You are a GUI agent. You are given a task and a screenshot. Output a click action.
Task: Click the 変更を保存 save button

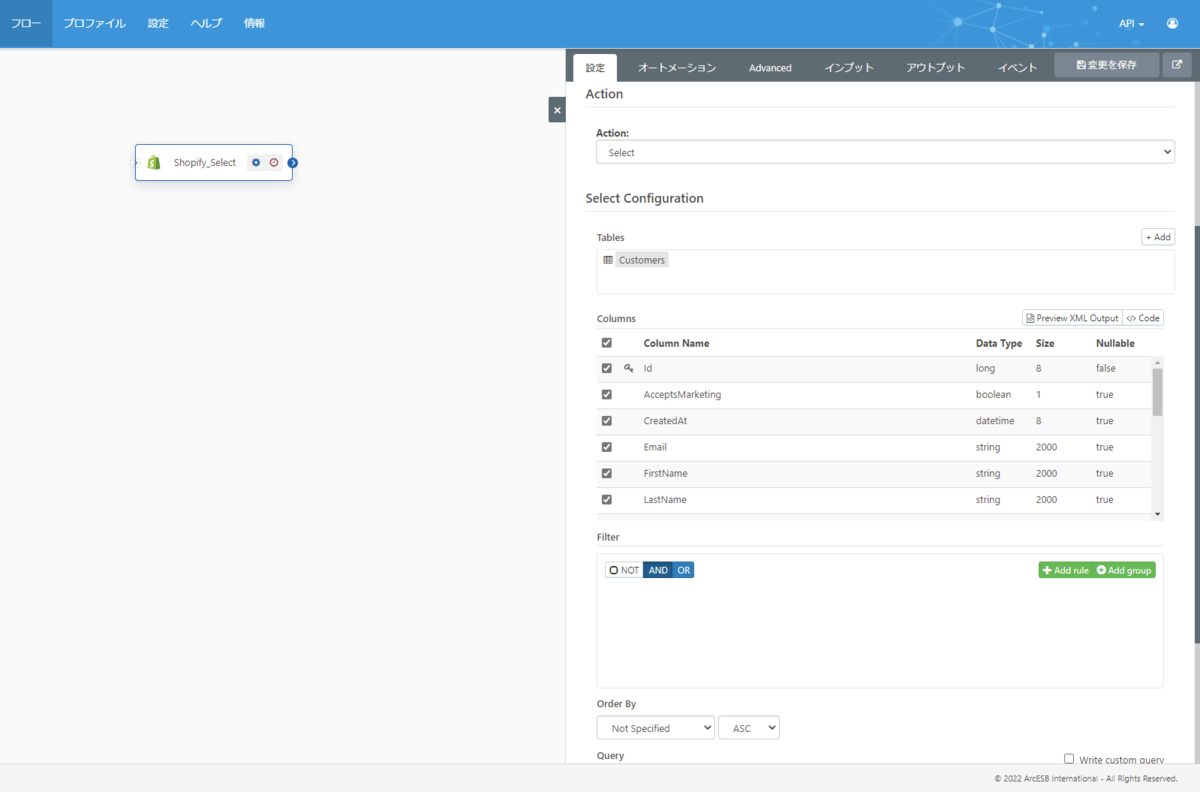[1107, 65]
